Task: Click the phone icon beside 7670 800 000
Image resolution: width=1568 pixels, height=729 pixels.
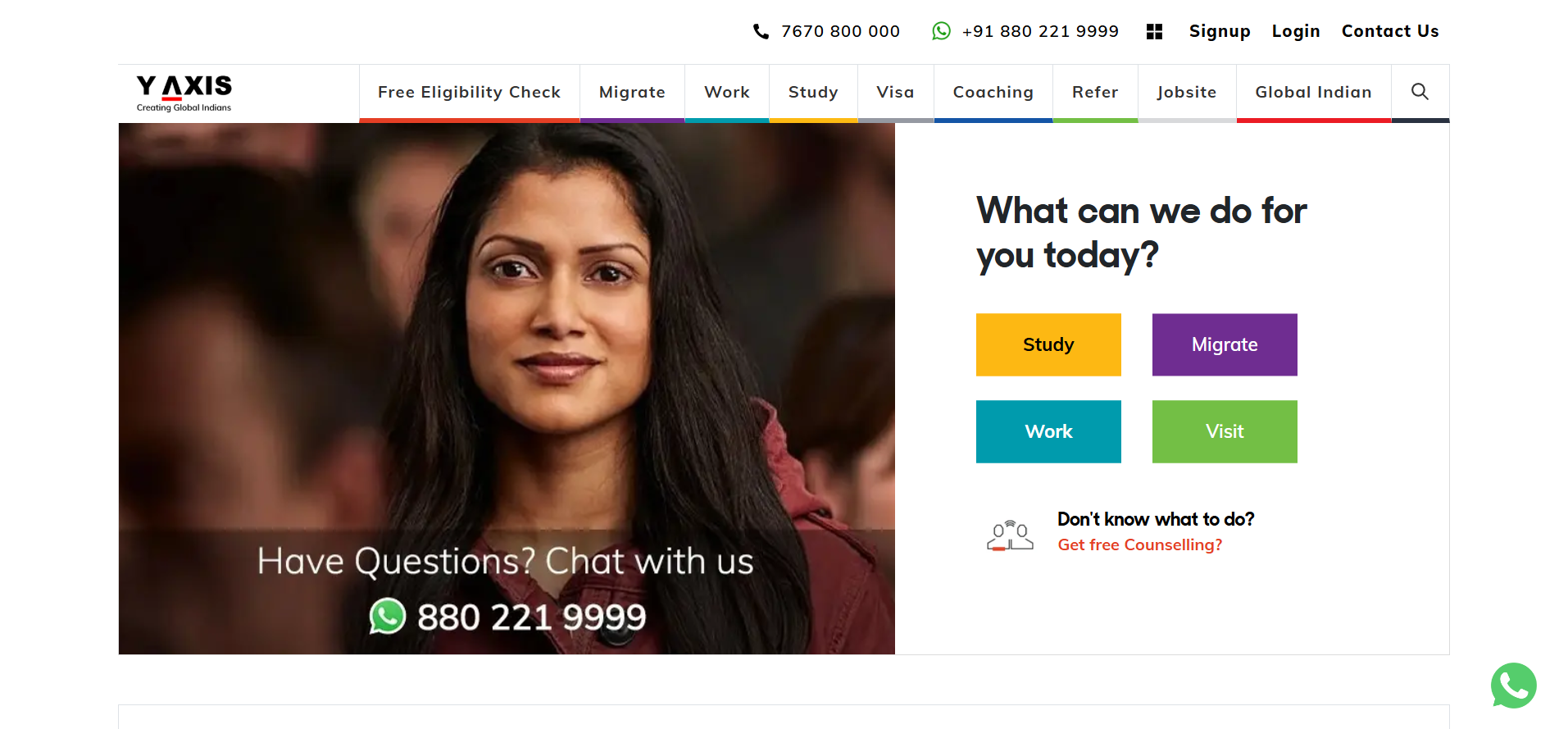Action: pos(761,31)
